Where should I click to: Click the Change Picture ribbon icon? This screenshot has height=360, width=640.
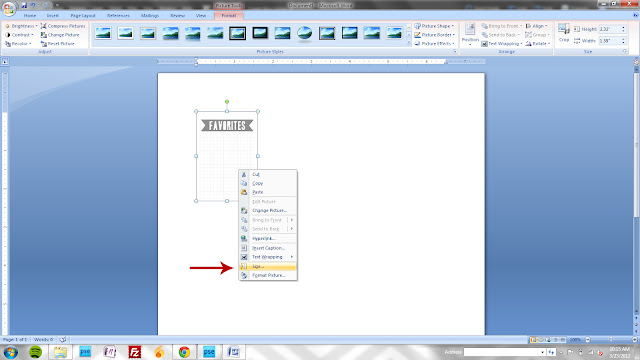pyautogui.click(x=44, y=35)
